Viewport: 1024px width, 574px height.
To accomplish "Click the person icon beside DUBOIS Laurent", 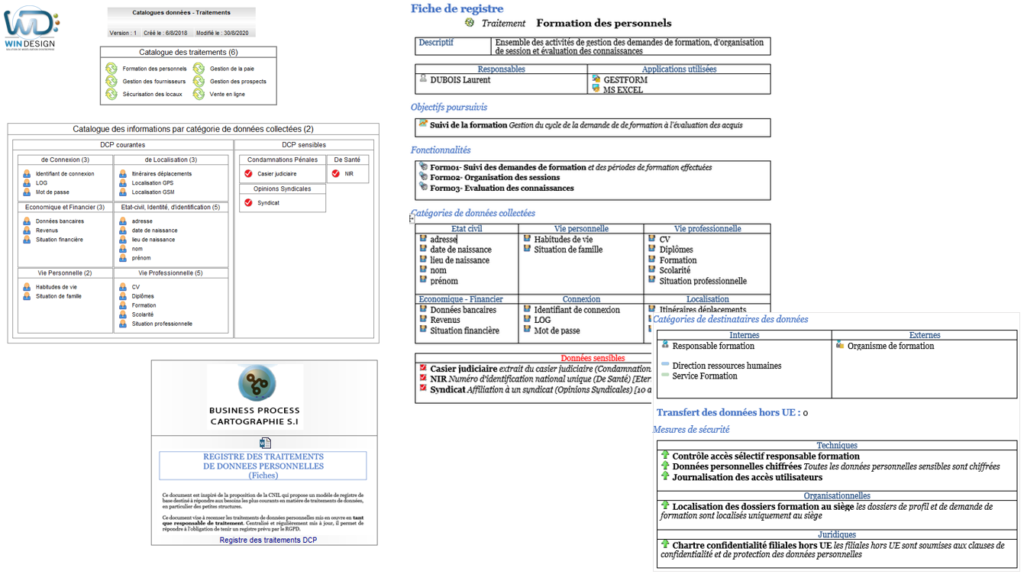I will tap(423, 78).
